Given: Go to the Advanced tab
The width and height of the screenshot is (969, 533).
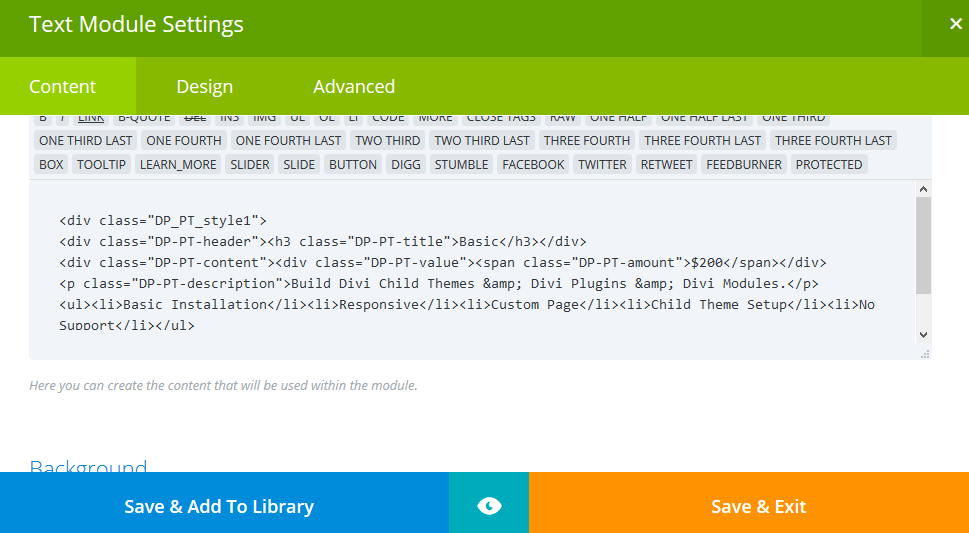Looking at the screenshot, I should click(x=353, y=86).
